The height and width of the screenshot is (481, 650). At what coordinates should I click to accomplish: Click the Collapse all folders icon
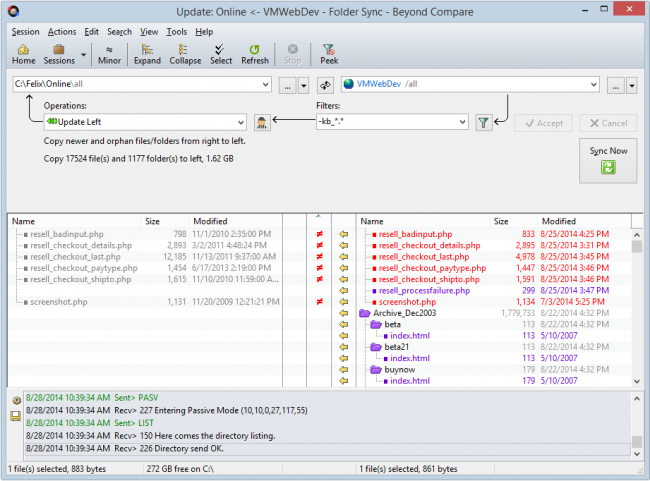click(x=185, y=53)
